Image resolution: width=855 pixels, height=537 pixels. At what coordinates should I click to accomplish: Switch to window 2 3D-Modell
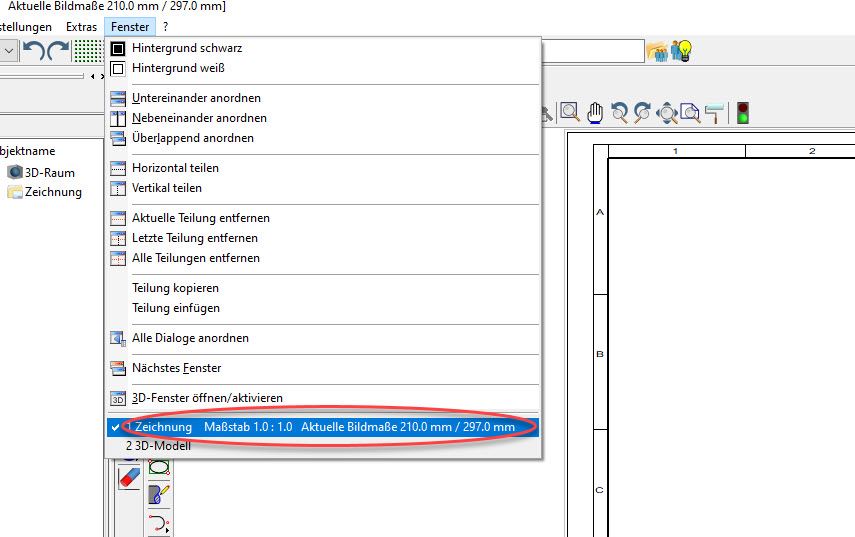pyautogui.click(x=323, y=446)
